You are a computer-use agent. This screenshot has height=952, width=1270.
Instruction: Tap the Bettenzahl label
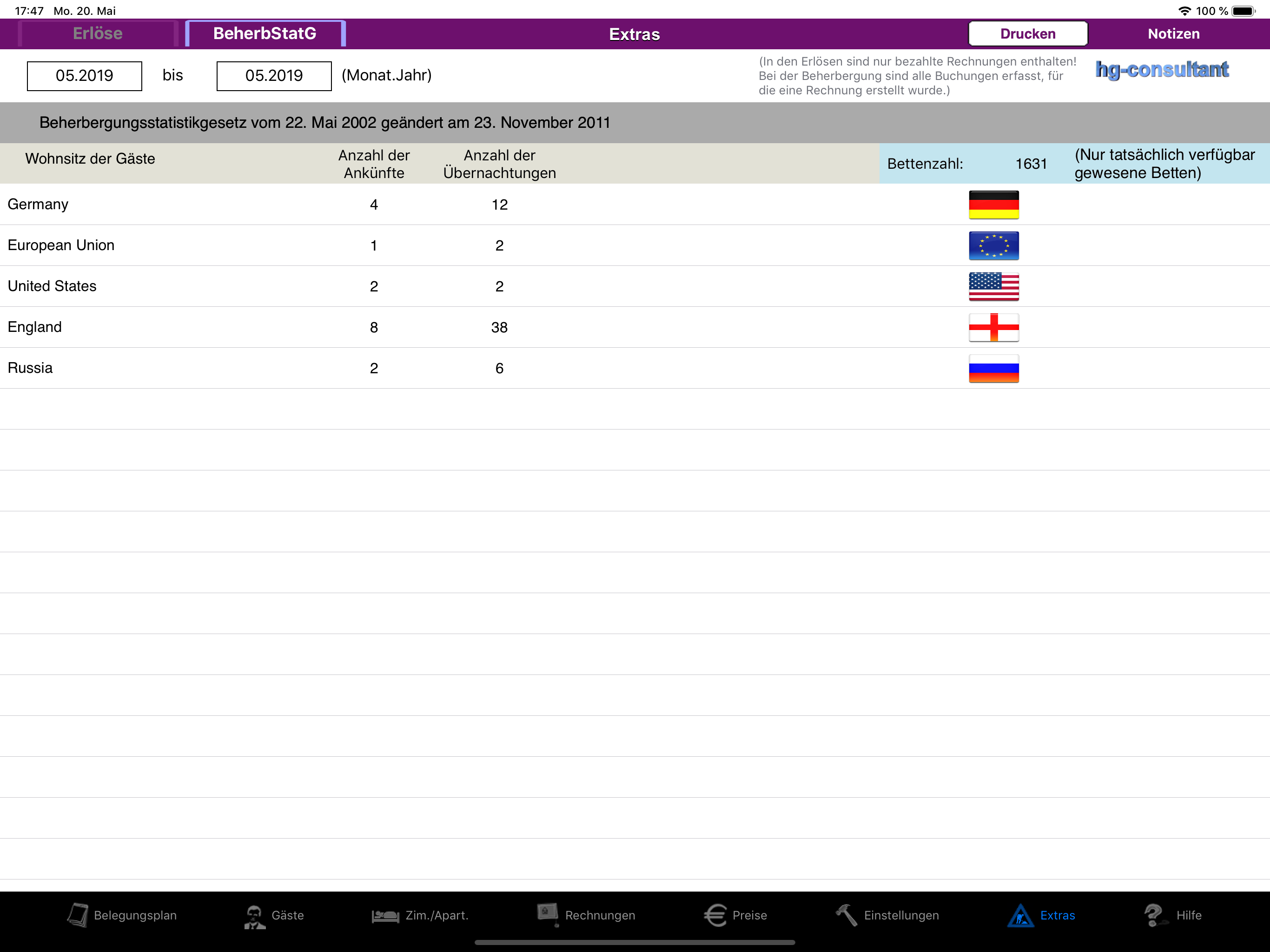click(x=925, y=164)
